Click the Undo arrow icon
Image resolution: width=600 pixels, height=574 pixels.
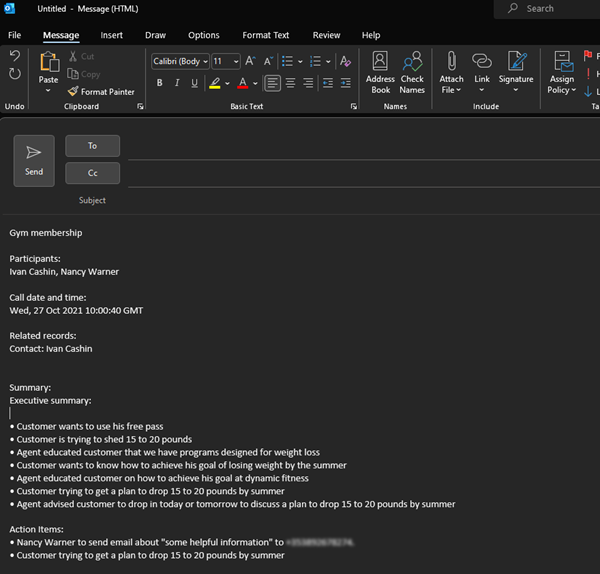(15, 56)
